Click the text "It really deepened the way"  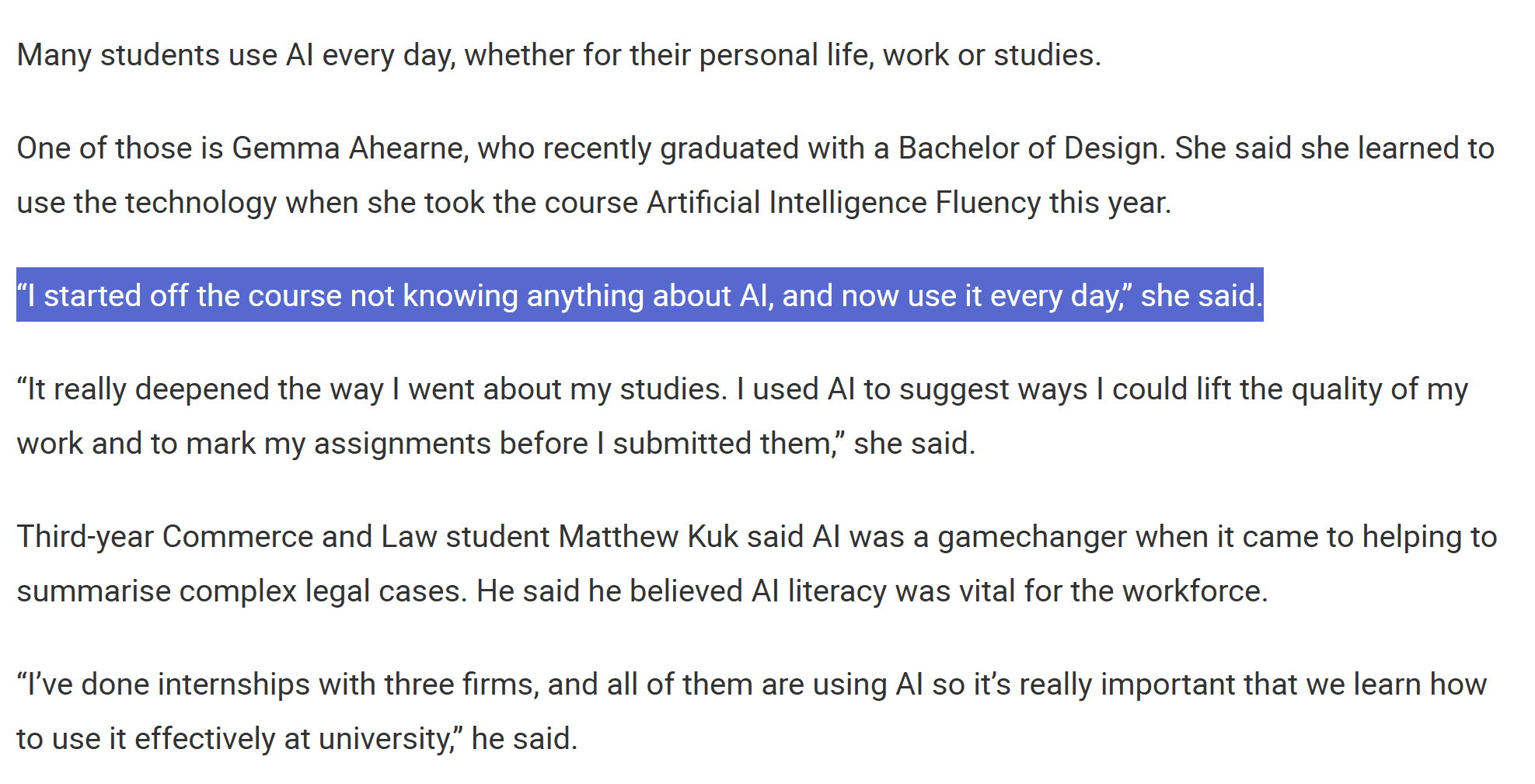coord(201,389)
